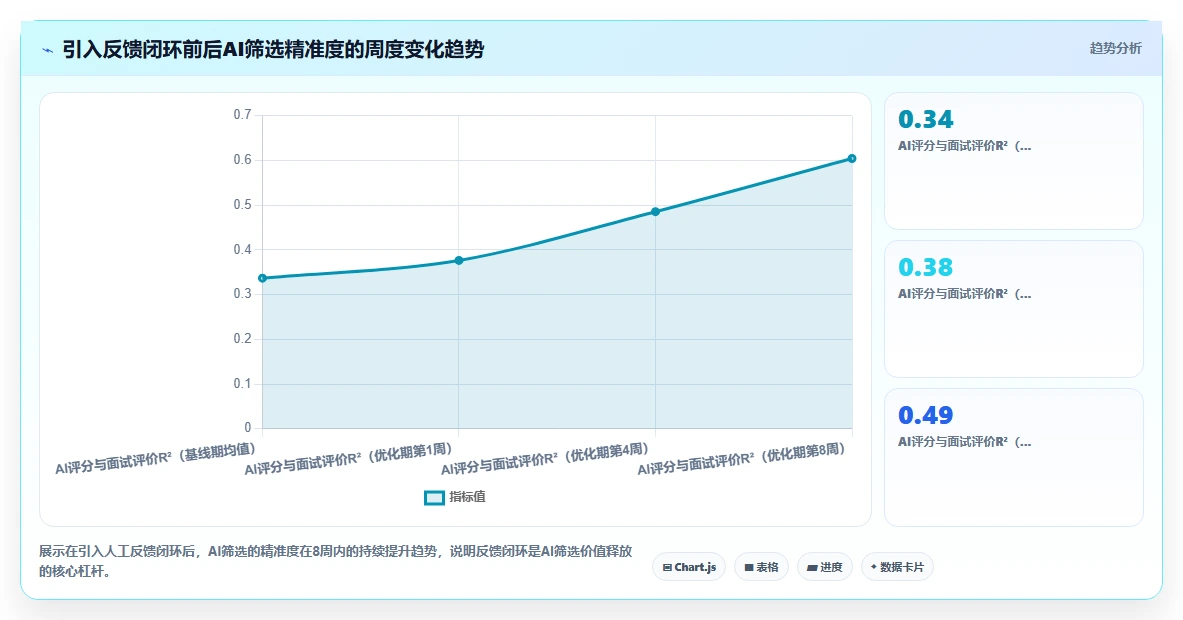Click the star icon in 数据卡片 chip

pyautogui.click(x=874, y=566)
